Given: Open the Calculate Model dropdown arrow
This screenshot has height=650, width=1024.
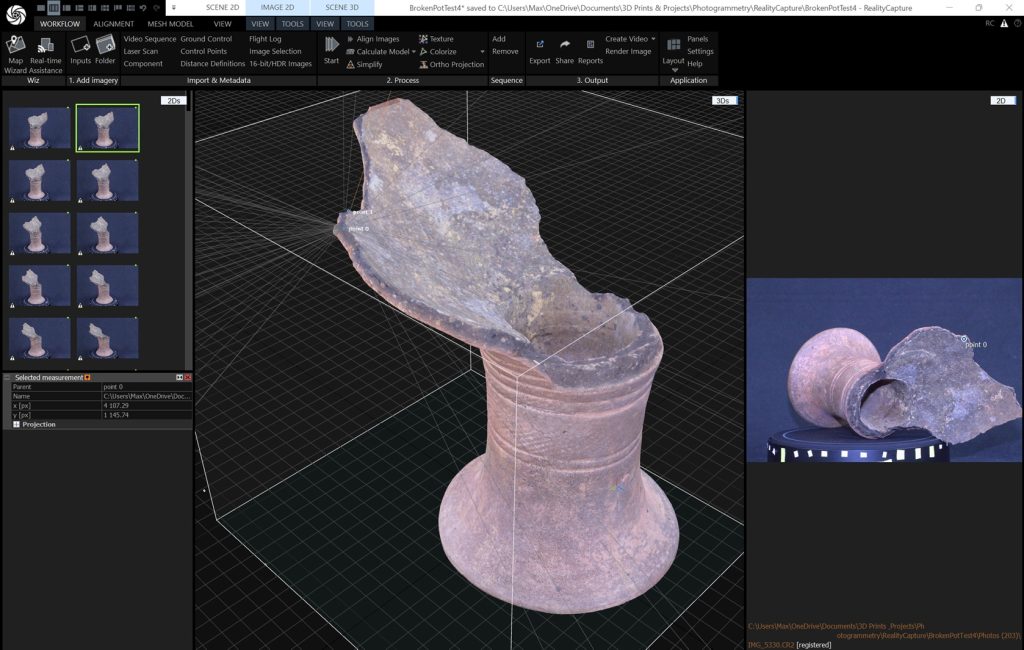Looking at the screenshot, I should 414,52.
